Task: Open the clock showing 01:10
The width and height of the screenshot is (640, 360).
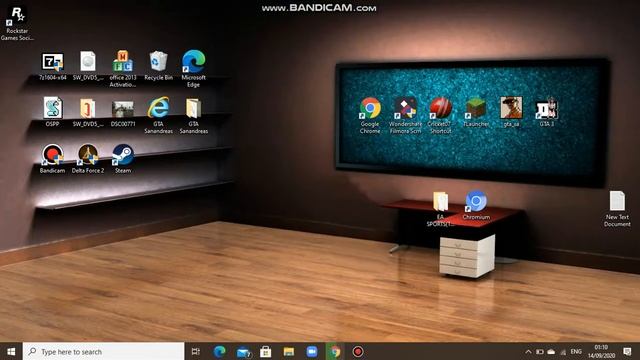Action: (x=601, y=351)
